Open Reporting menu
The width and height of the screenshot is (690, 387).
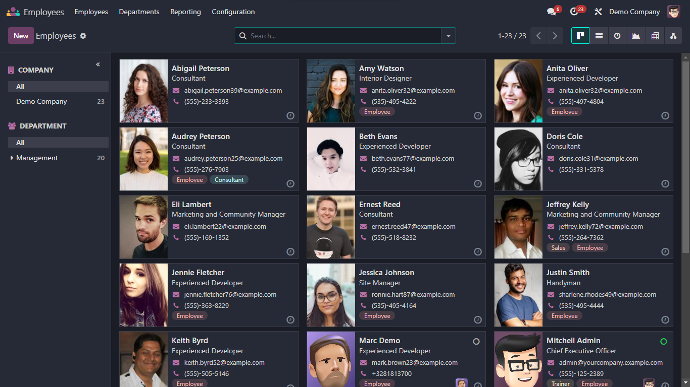pos(186,12)
